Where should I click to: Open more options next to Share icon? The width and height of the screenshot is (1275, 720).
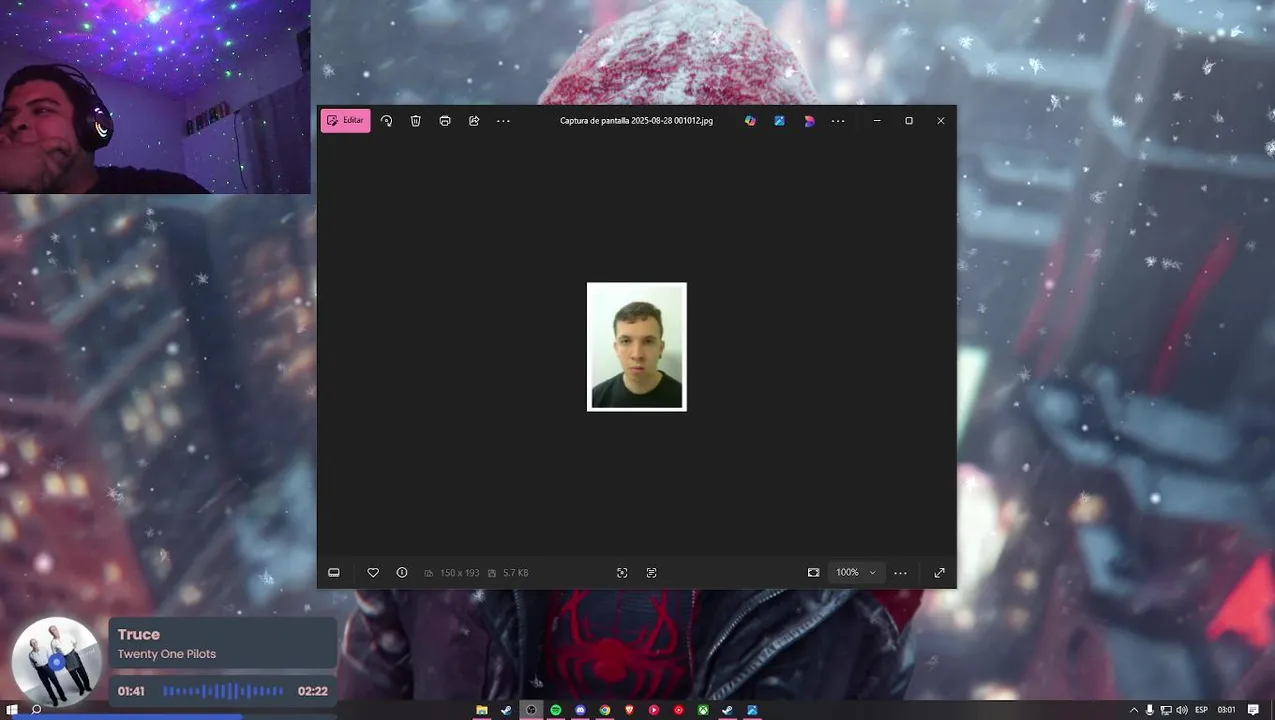coord(503,120)
